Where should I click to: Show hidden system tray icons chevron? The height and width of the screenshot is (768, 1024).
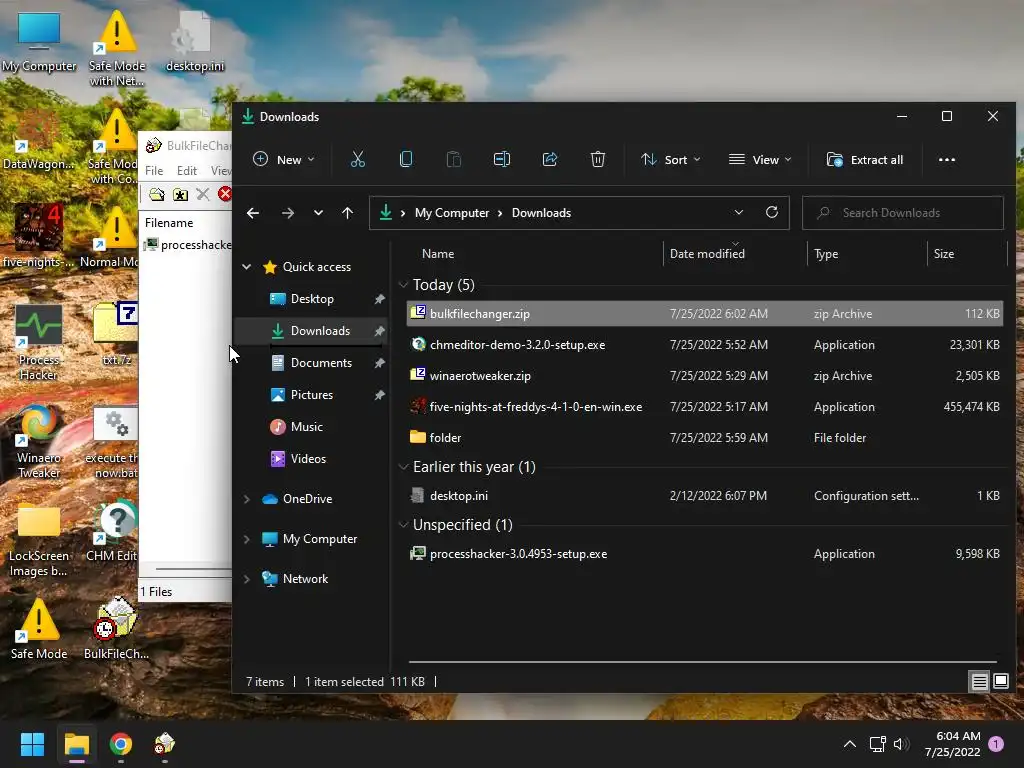(850, 744)
